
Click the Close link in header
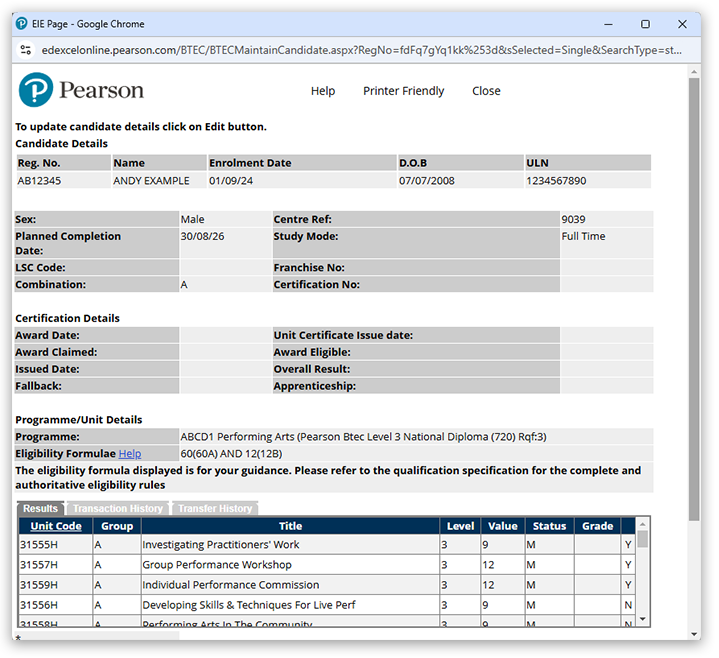click(486, 91)
